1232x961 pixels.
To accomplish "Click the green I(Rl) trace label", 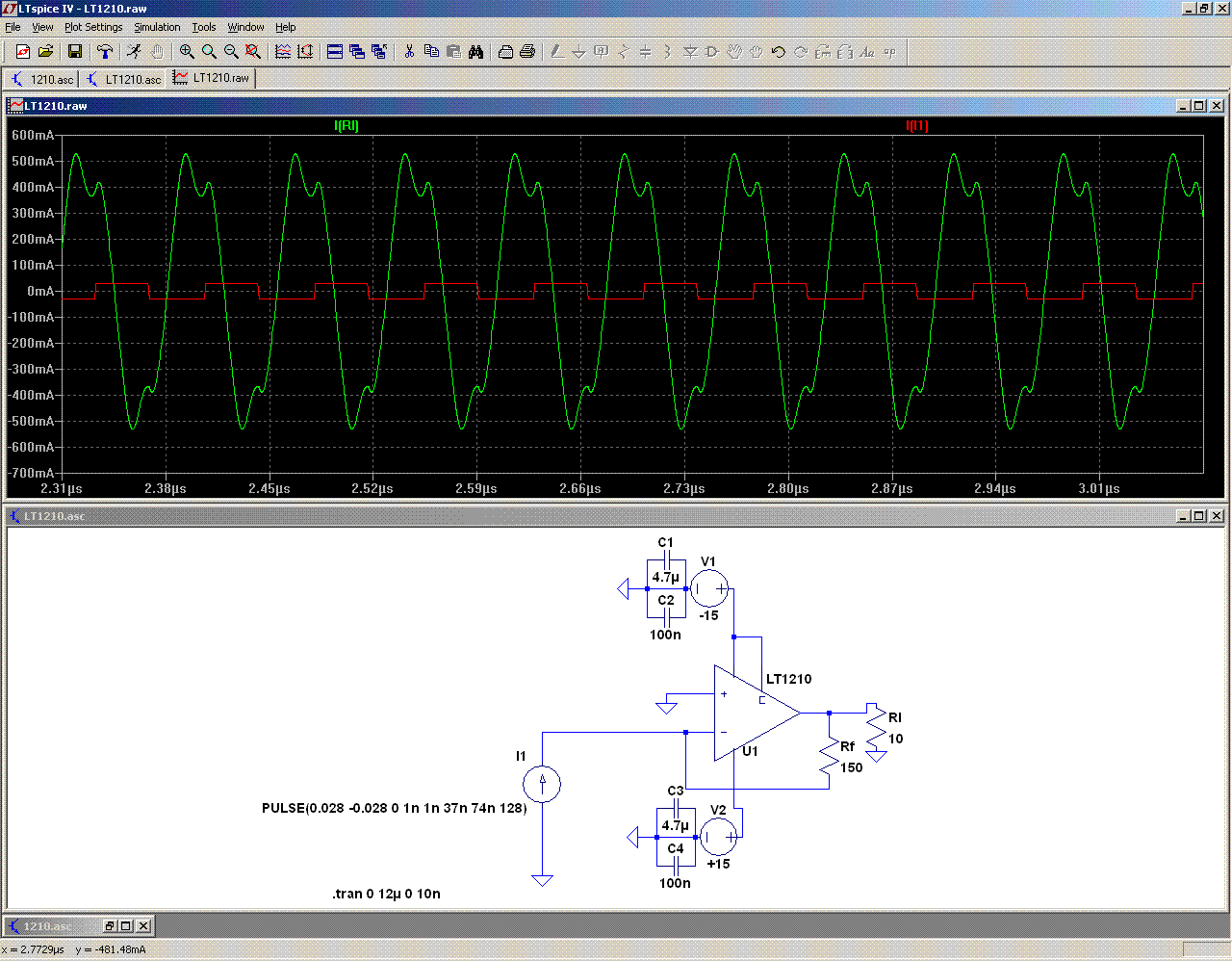I will click(346, 126).
